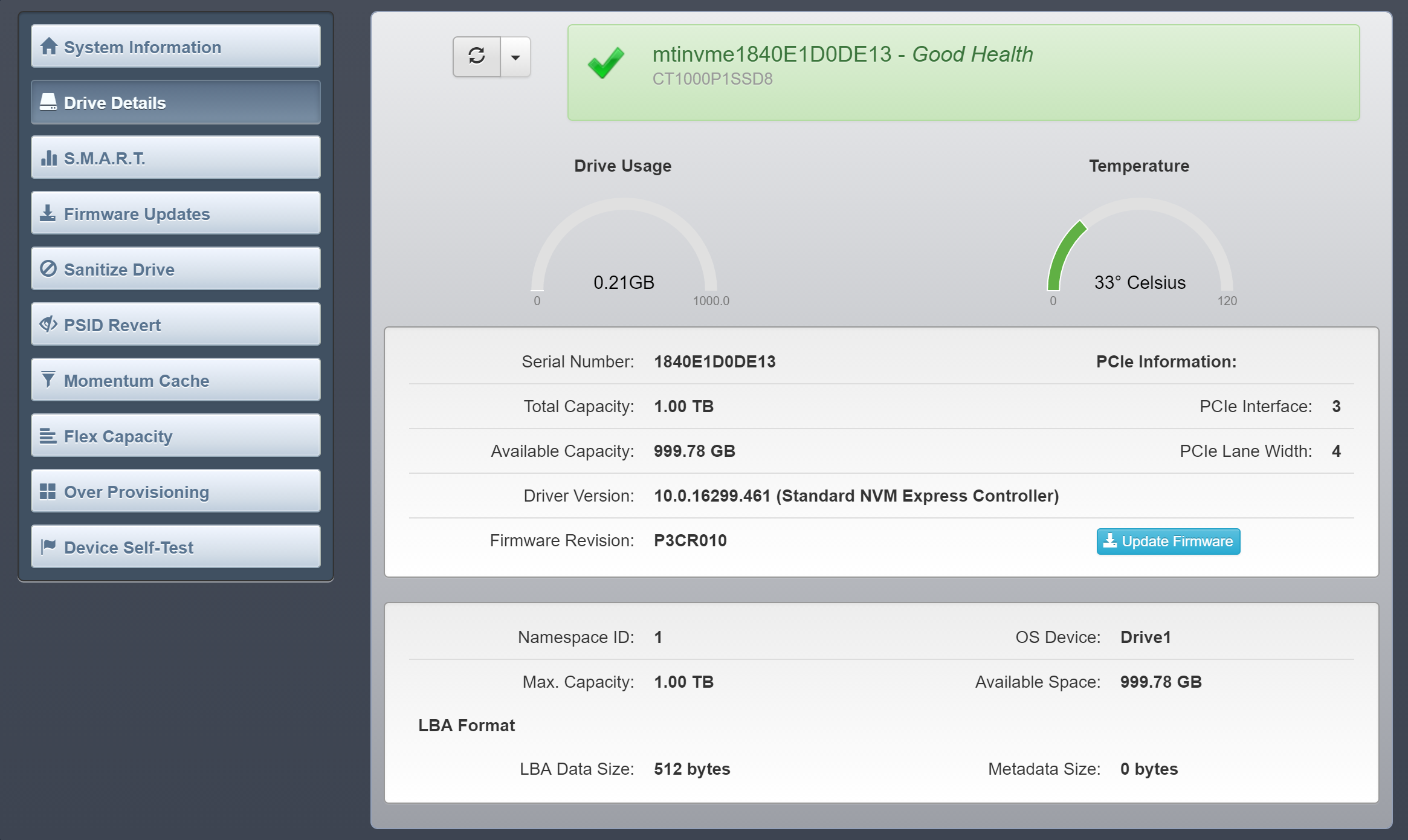Click the home icon in System Information

(48, 47)
